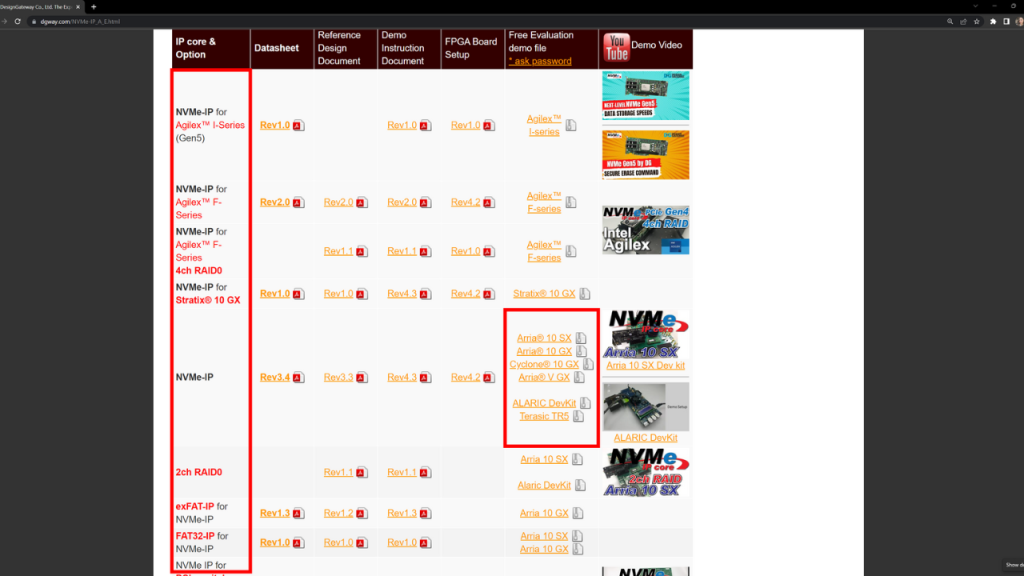Viewport: 1024px width, 576px height.
Task: Open Rev1.1 demo instruction link for 4ch RAID0
Action: tap(402, 251)
